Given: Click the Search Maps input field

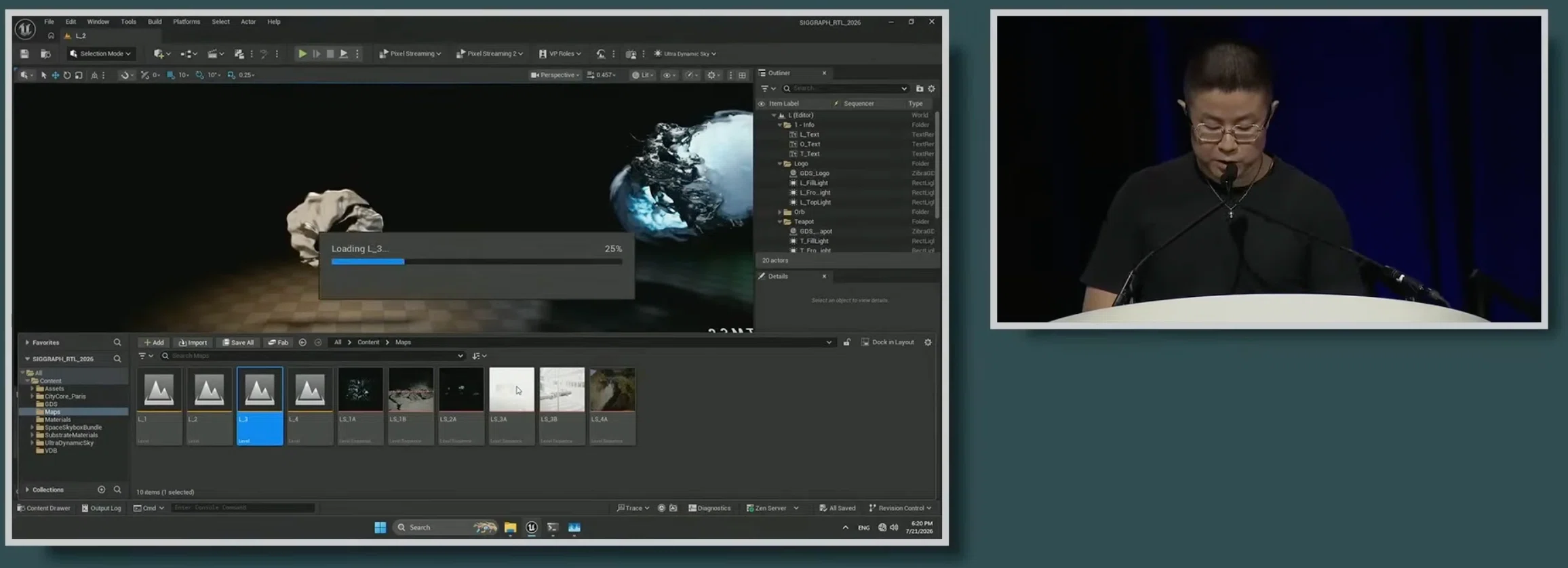Looking at the screenshot, I should coord(312,356).
